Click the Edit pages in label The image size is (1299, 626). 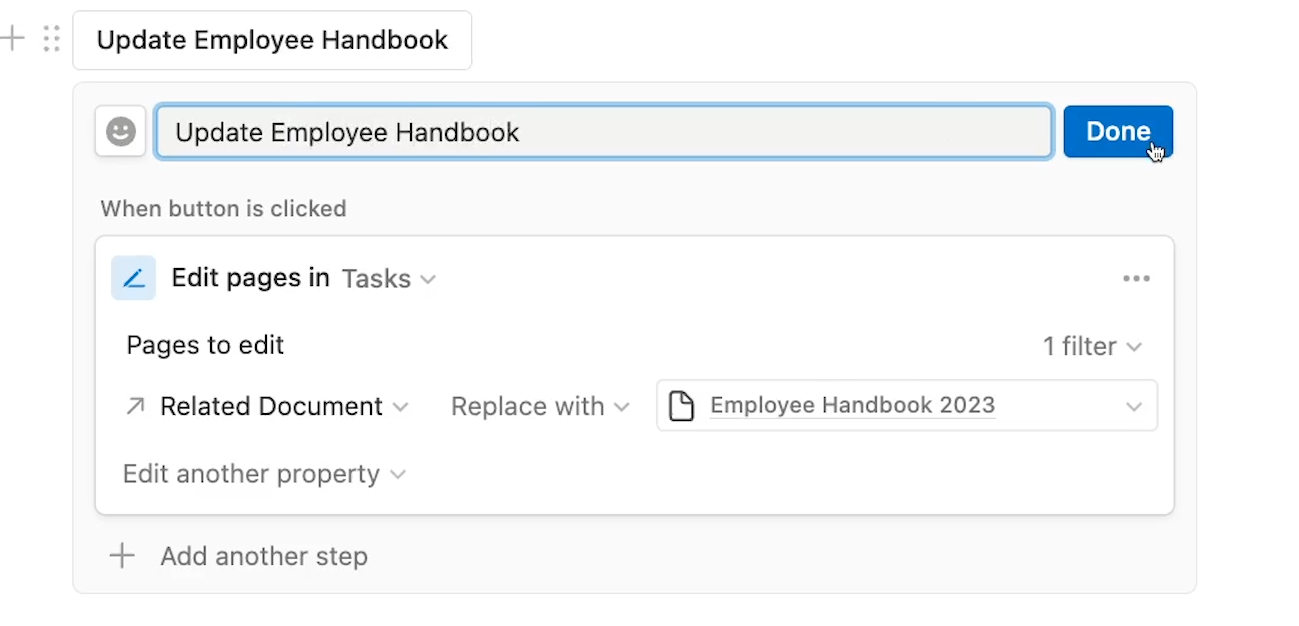tap(251, 278)
